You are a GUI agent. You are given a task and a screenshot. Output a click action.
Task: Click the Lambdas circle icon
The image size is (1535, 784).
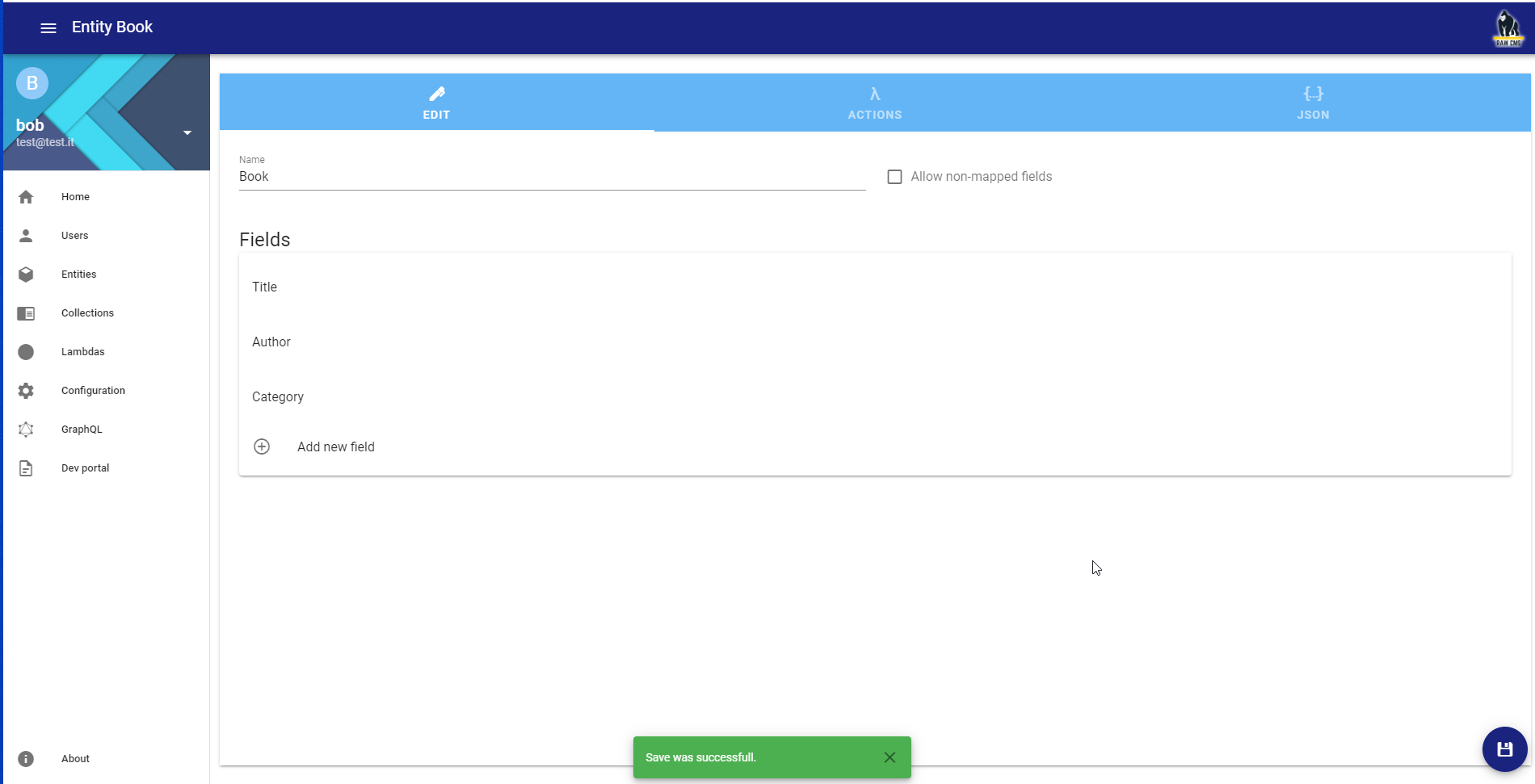[x=26, y=352]
